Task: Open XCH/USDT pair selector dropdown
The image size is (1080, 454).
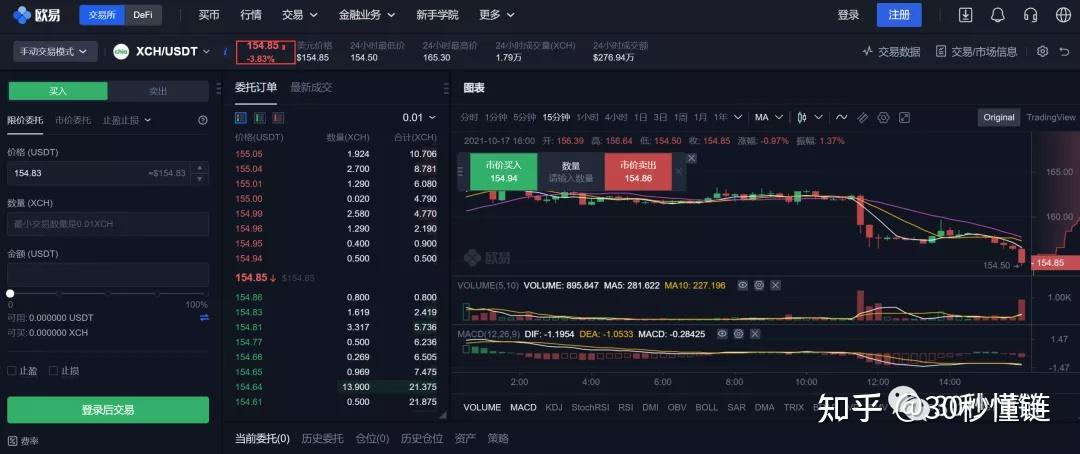Action: pos(173,51)
